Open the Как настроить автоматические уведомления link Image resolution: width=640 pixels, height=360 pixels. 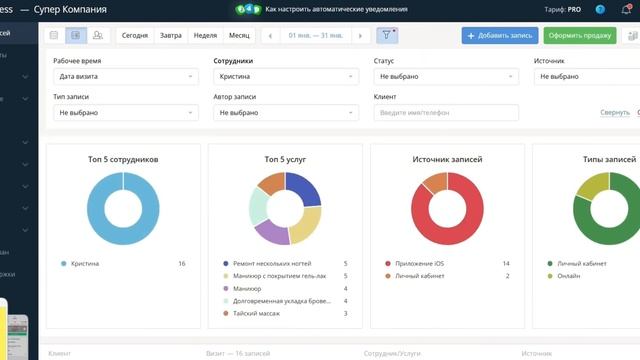pyautogui.click(x=336, y=9)
